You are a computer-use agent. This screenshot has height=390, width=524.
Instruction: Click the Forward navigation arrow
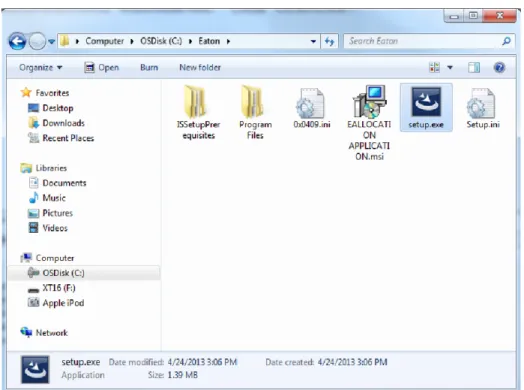pyautogui.click(x=37, y=41)
